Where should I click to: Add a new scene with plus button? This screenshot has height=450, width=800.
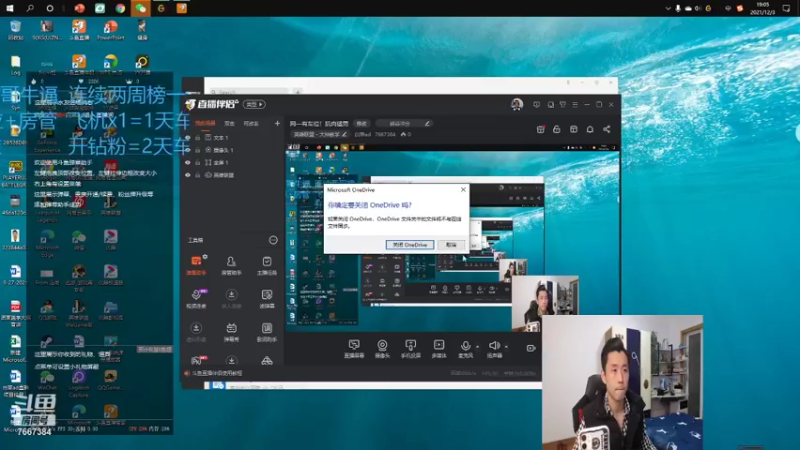(x=277, y=123)
